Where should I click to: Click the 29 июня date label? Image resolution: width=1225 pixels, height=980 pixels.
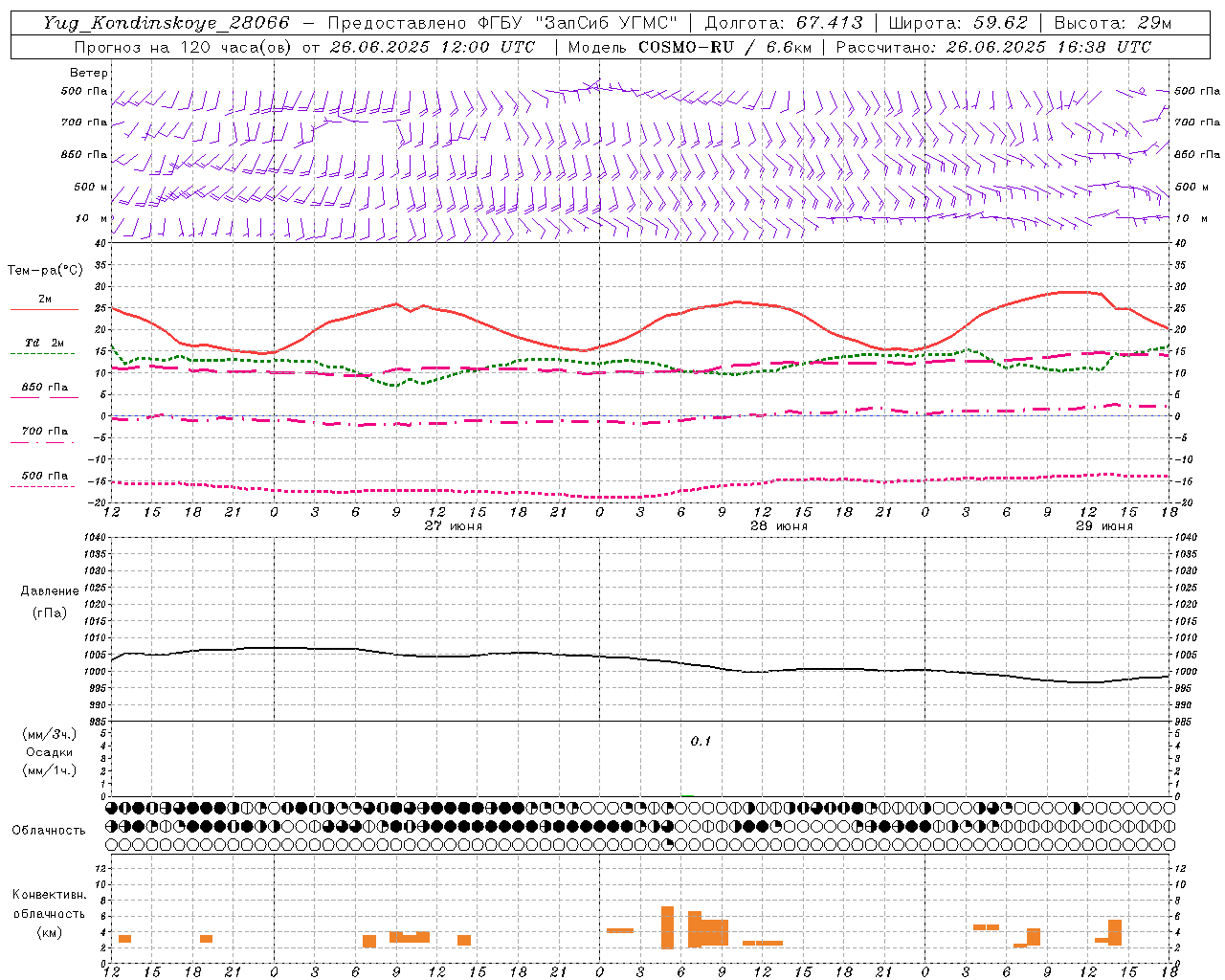click(1103, 526)
